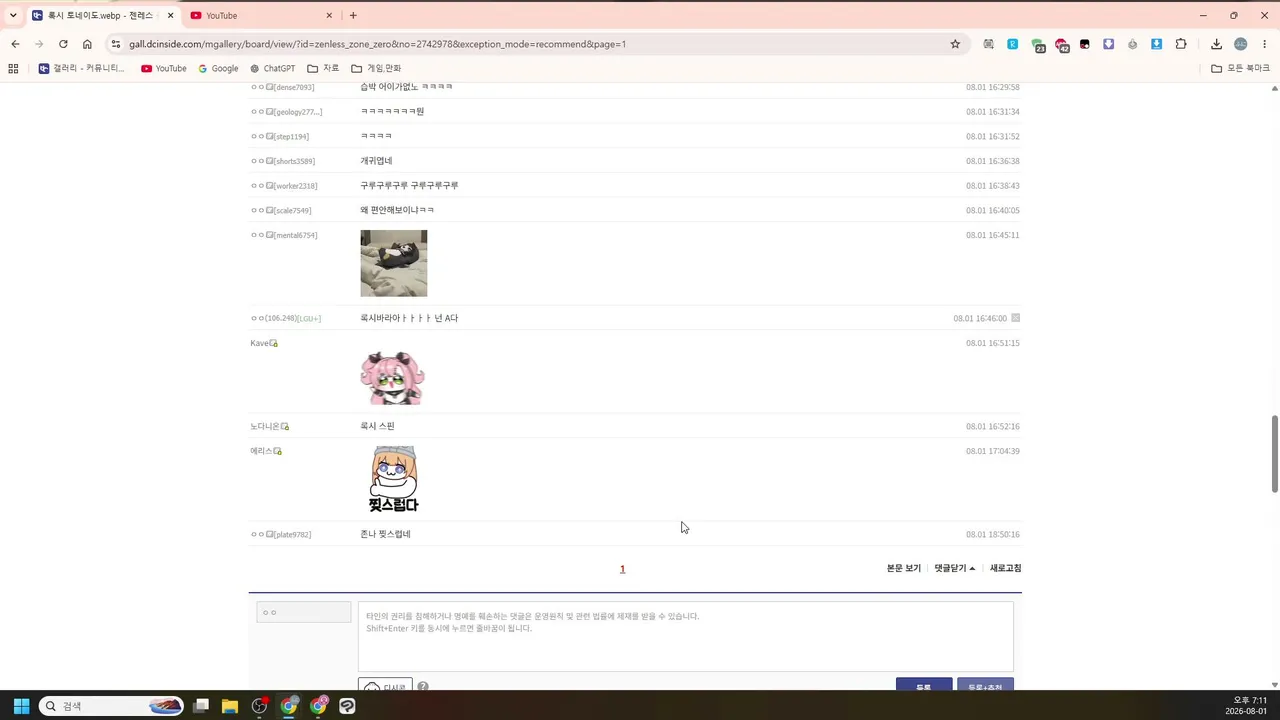The width and height of the screenshot is (1280, 720).
Task: Click the extension icon with badge 23
Action: pyautogui.click(x=1038, y=45)
